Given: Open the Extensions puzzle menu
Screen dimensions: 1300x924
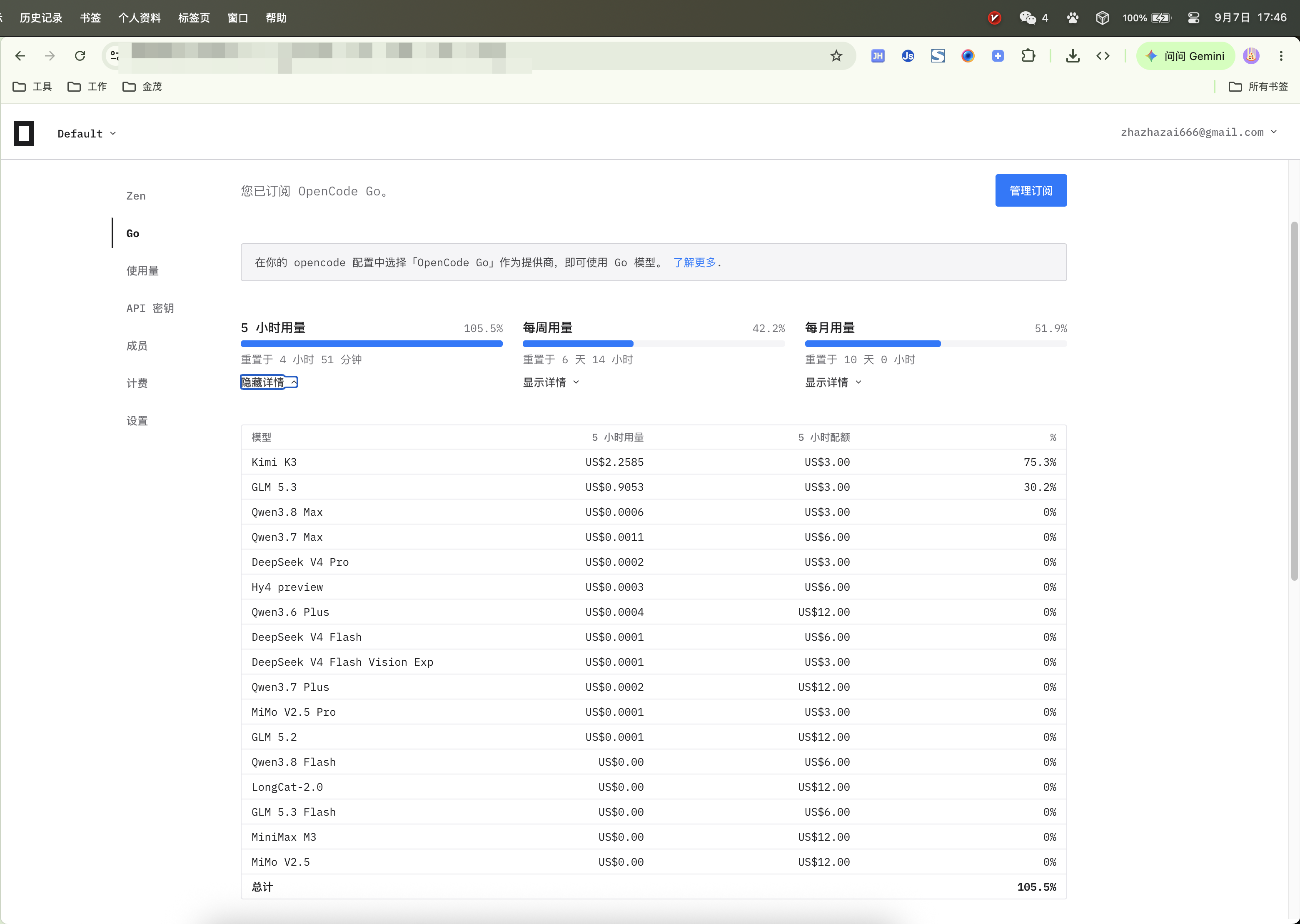Looking at the screenshot, I should coord(1028,56).
